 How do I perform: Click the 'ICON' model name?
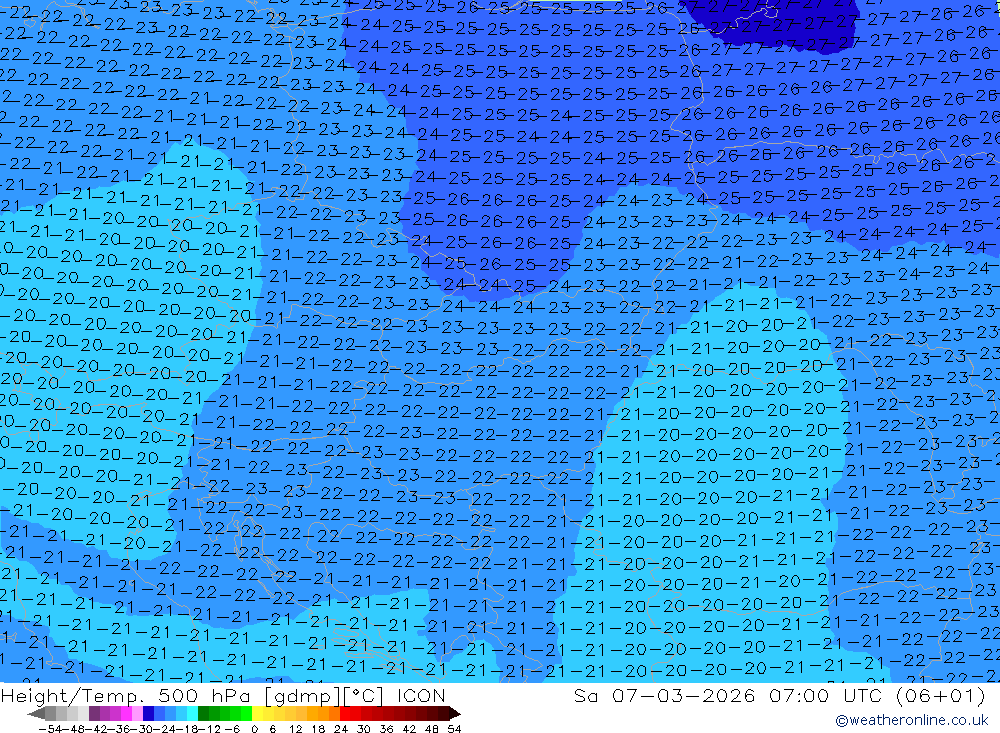pyautogui.click(x=421, y=696)
